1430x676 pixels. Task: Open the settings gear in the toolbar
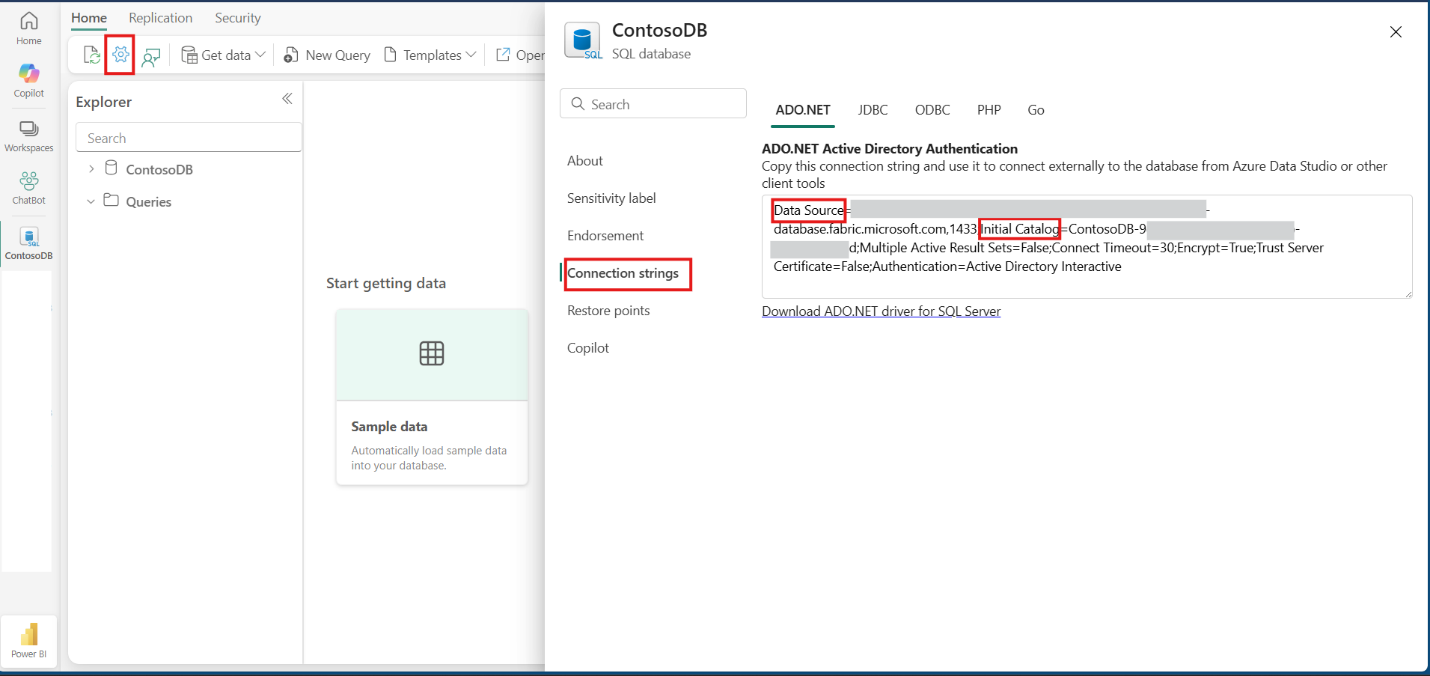coord(120,55)
